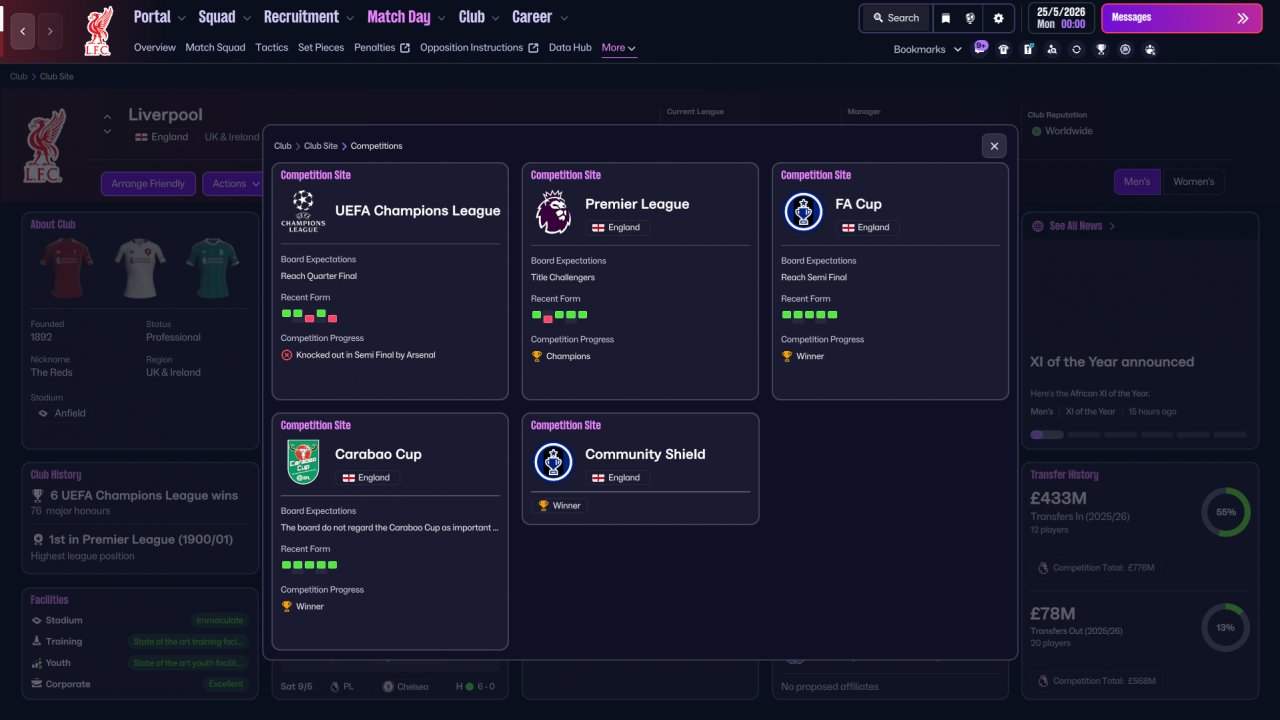This screenshot has width=1280, height=720.
Task: Expand the Club menu
Action: (x=479, y=17)
